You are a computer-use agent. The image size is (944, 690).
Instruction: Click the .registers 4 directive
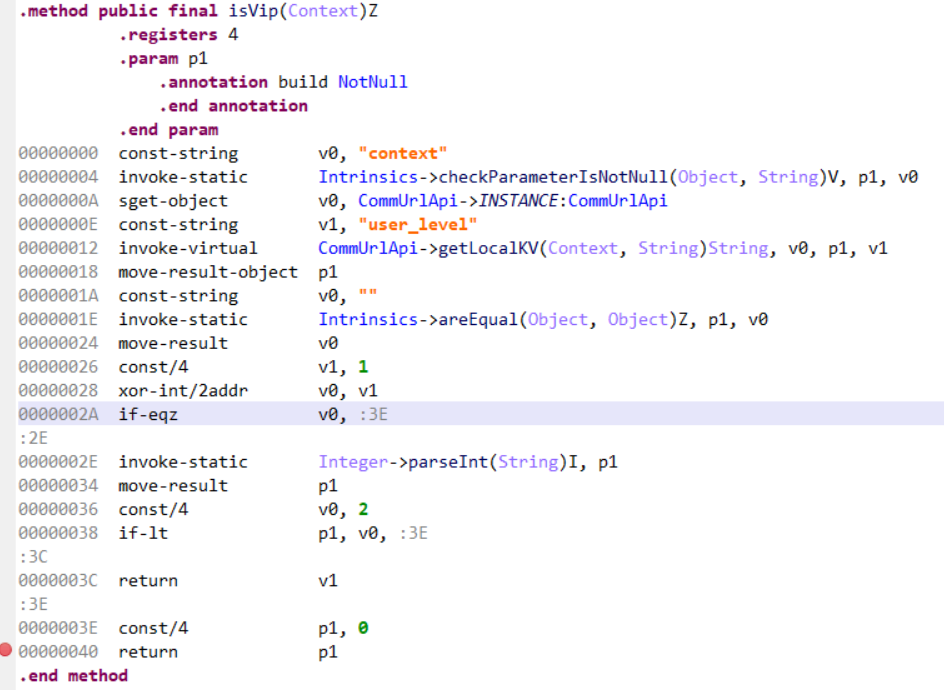click(x=178, y=35)
